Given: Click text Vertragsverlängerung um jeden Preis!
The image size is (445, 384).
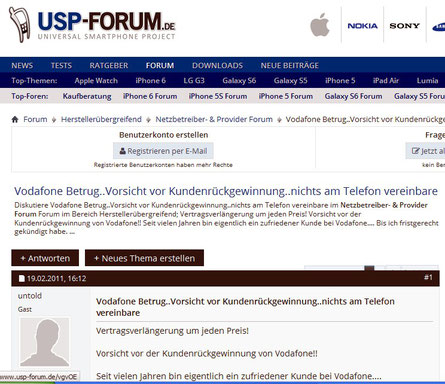Looking at the screenshot, I should [x=172, y=331].
